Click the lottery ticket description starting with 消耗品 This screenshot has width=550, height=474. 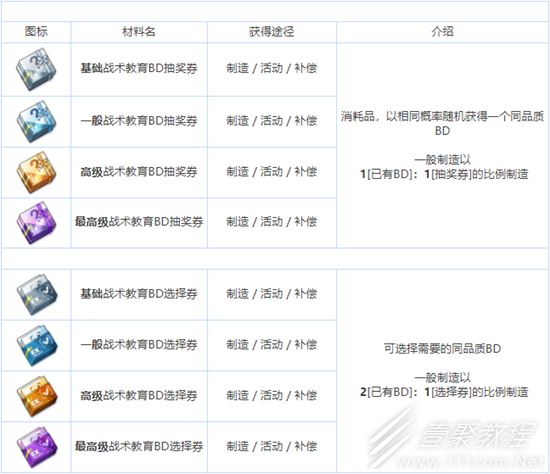coord(442,123)
